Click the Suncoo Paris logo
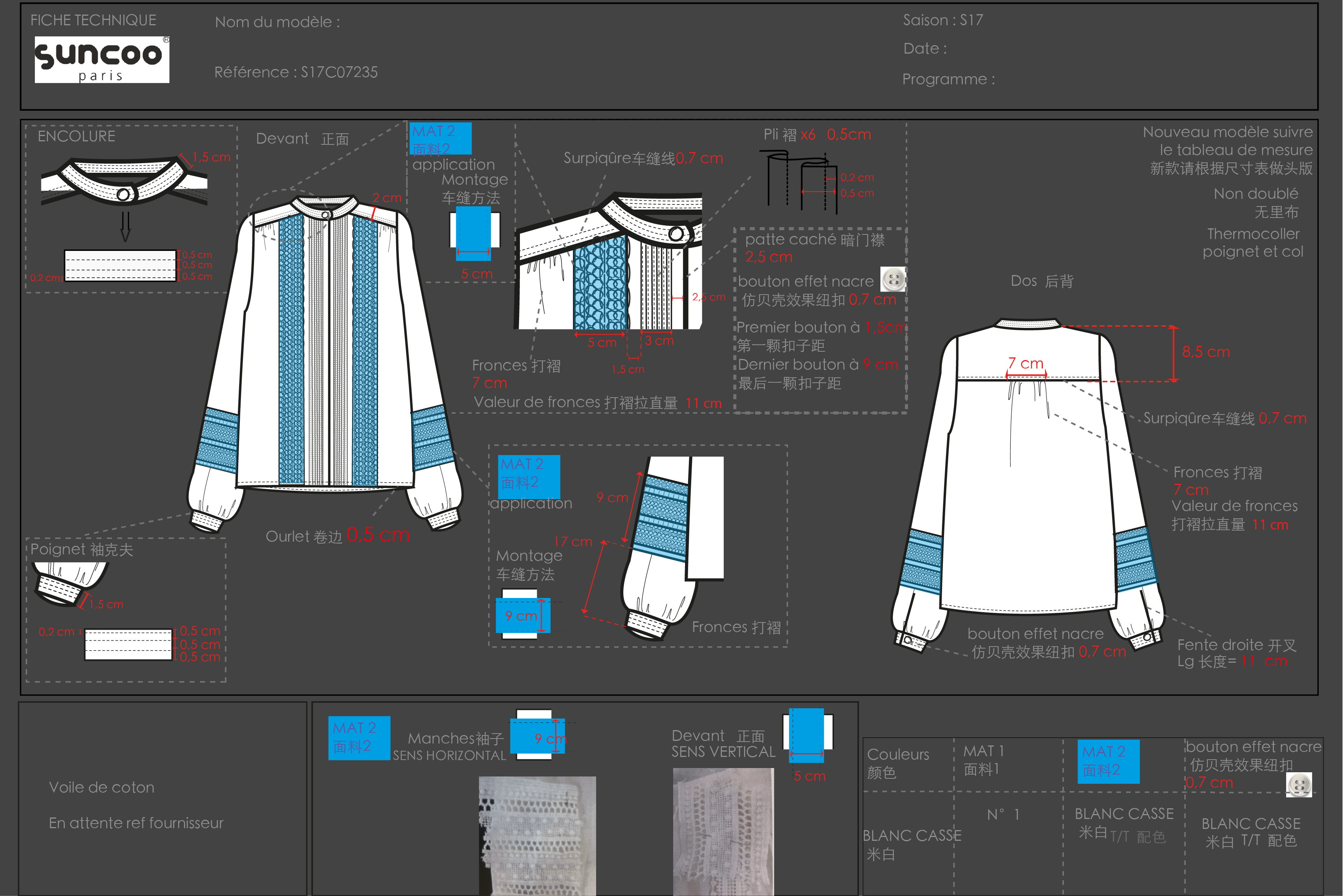The height and width of the screenshot is (896, 1344). (x=102, y=60)
